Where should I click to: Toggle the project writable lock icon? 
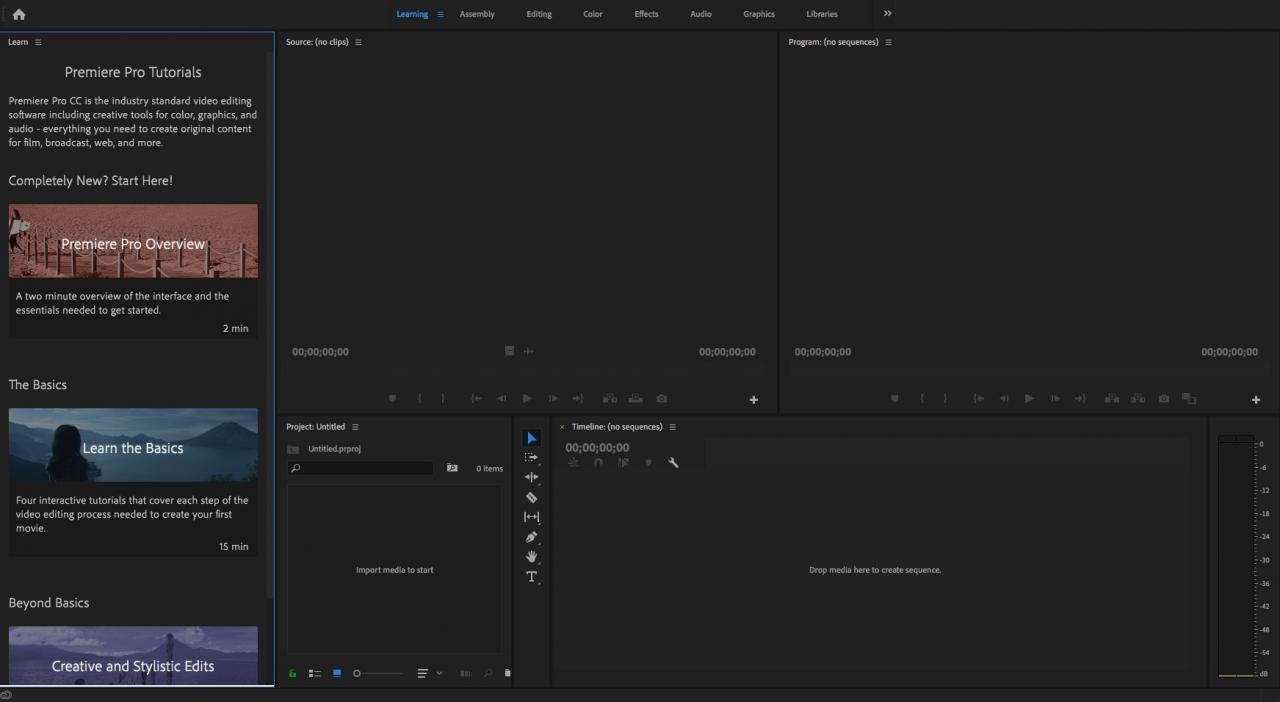click(x=292, y=673)
